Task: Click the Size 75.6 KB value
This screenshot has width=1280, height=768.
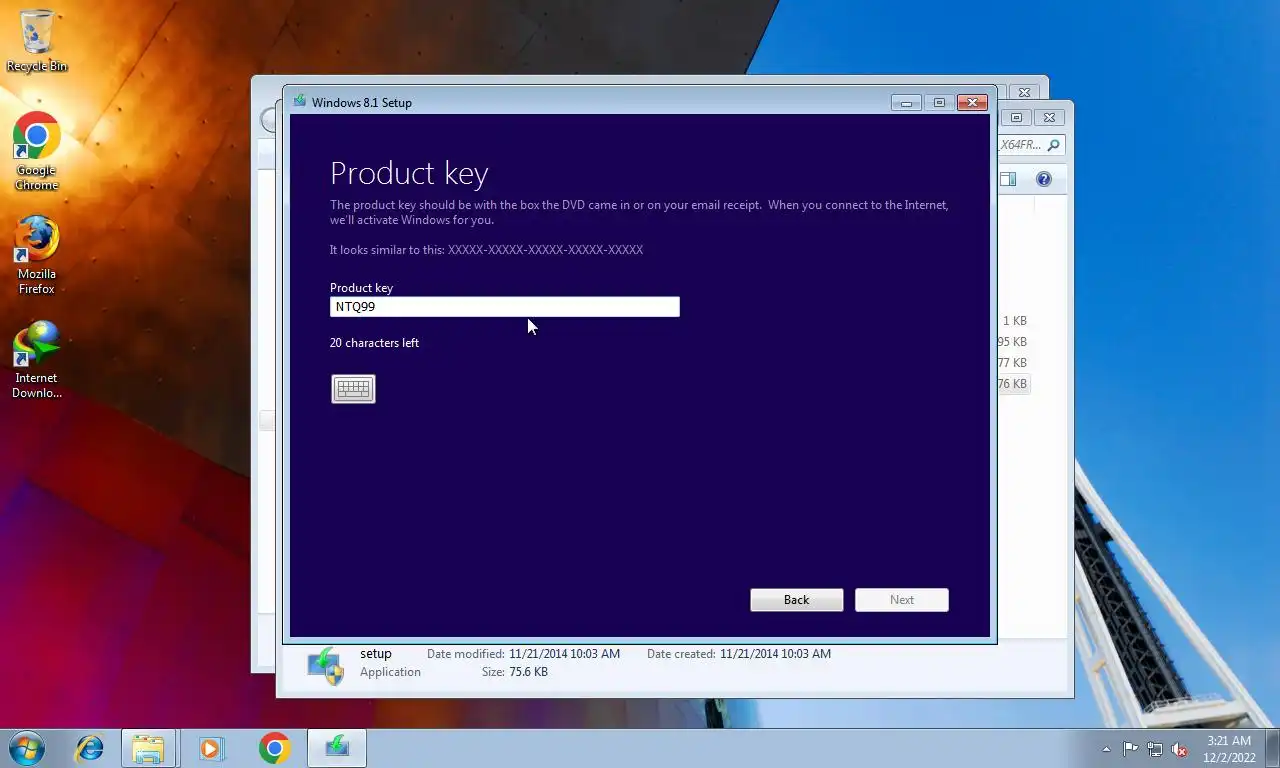Action: coord(528,672)
